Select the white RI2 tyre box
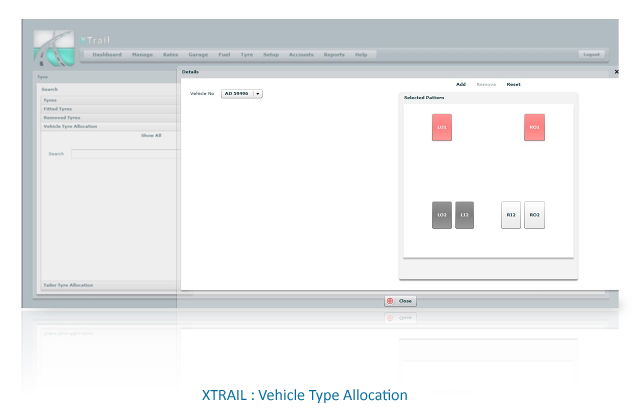 (x=511, y=215)
